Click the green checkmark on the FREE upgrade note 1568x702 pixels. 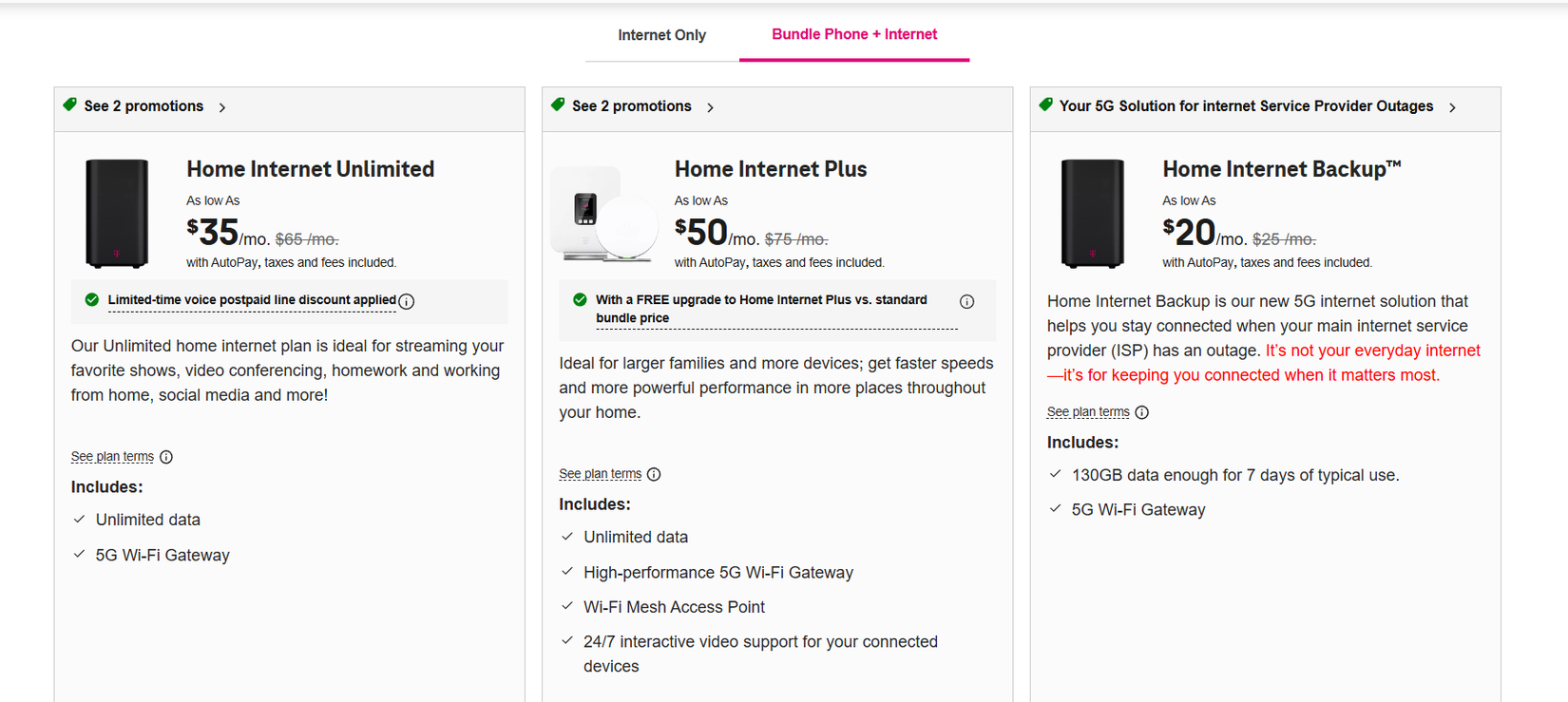tap(579, 298)
